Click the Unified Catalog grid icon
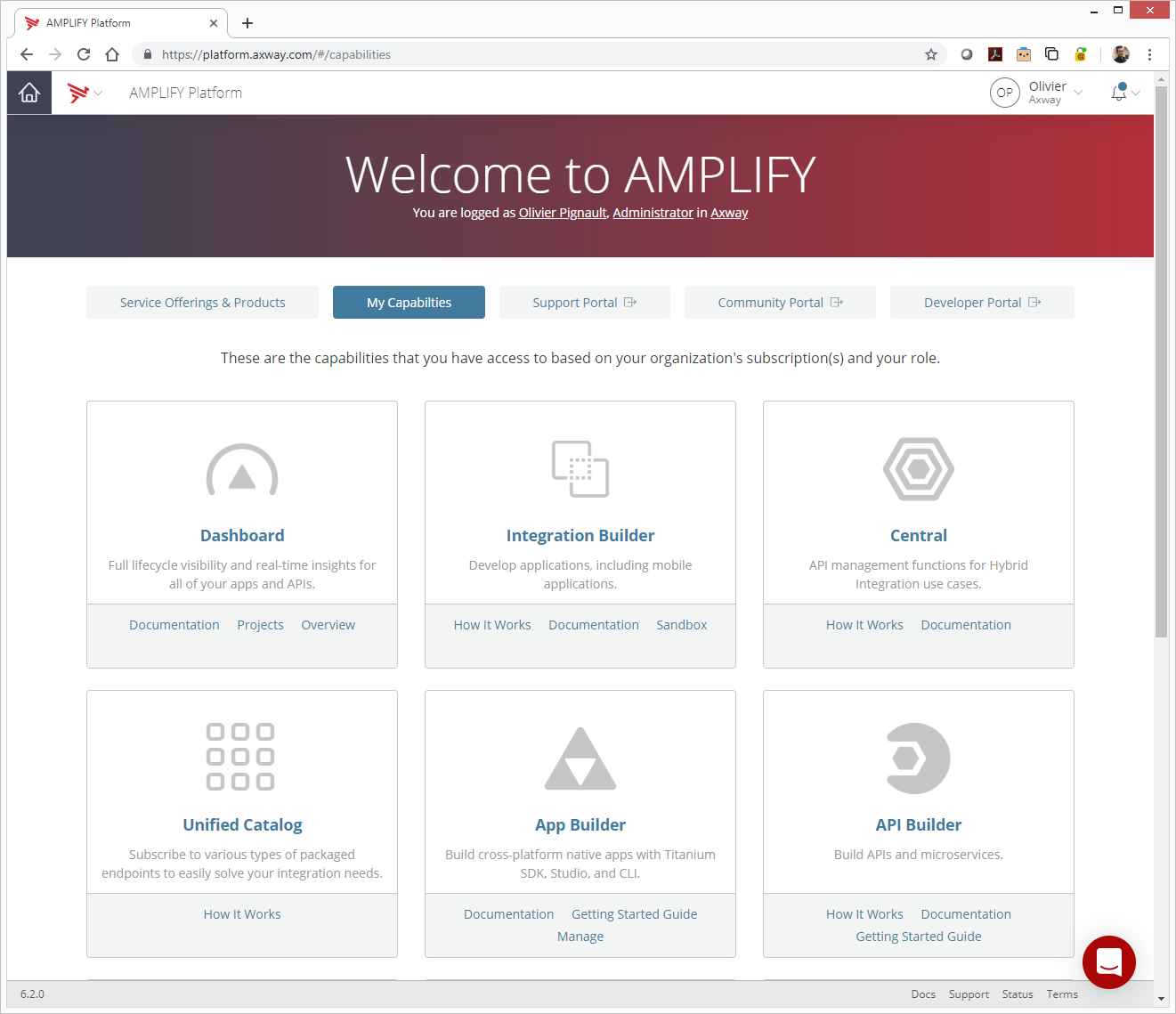 pyautogui.click(x=240, y=757)
